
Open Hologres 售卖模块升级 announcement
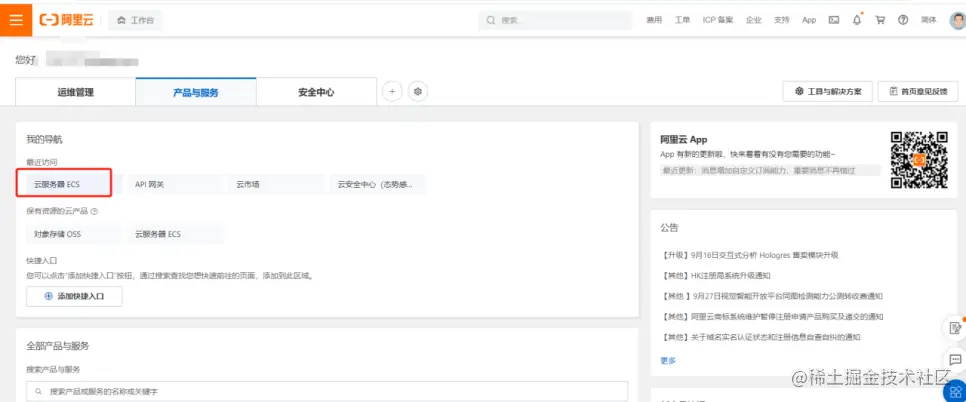[750, 255]
